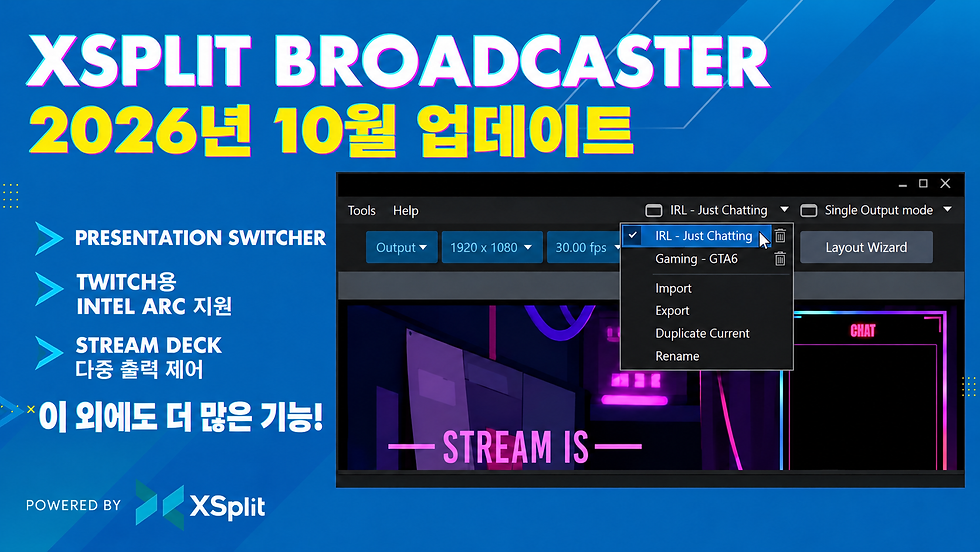Screen dimensions: 980x552
Task: Select Duplicate Current option
Action: coord(702,333)
